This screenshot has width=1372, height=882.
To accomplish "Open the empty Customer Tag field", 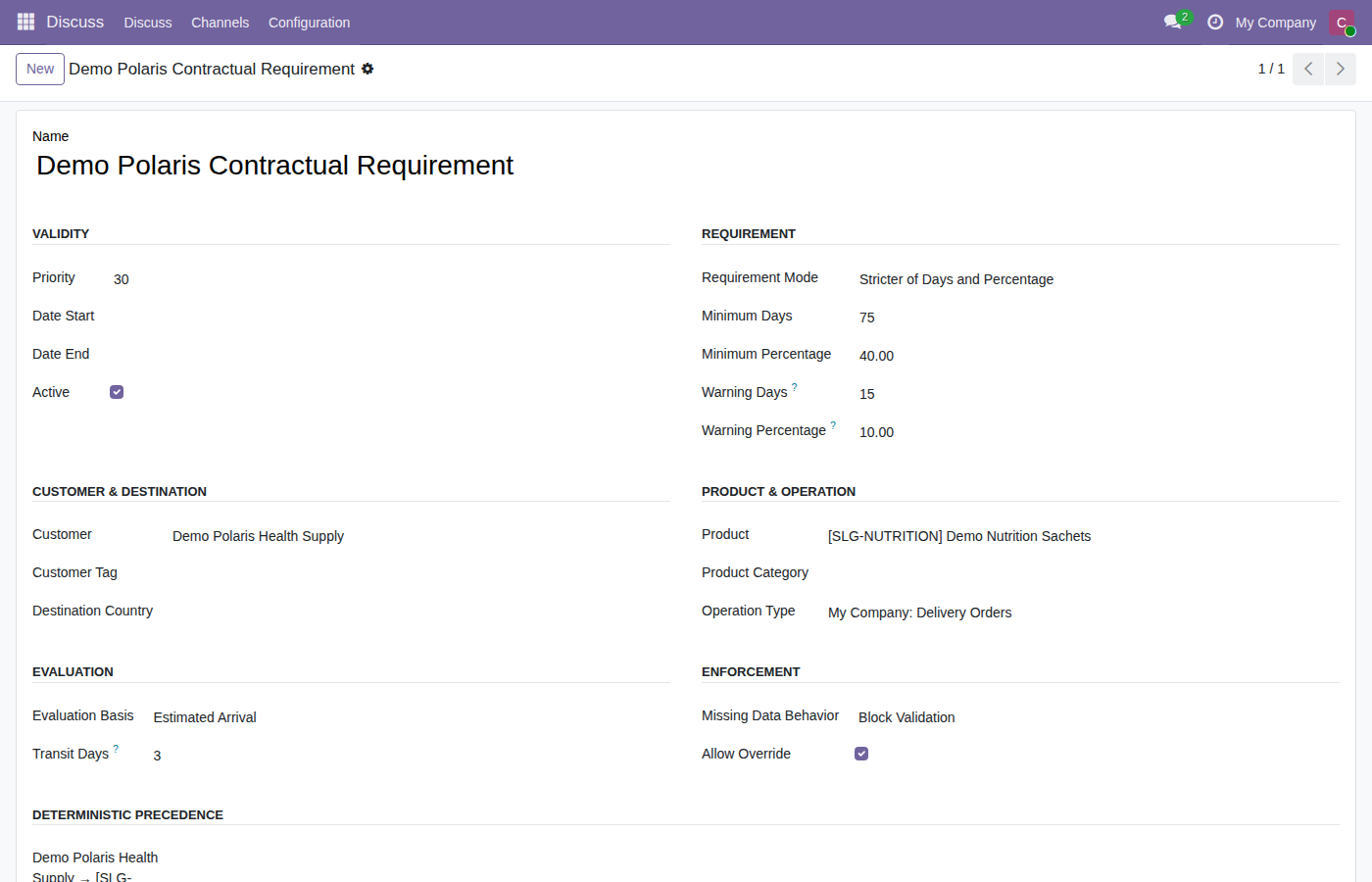I will pyautogui.click(x=420, y=574).
